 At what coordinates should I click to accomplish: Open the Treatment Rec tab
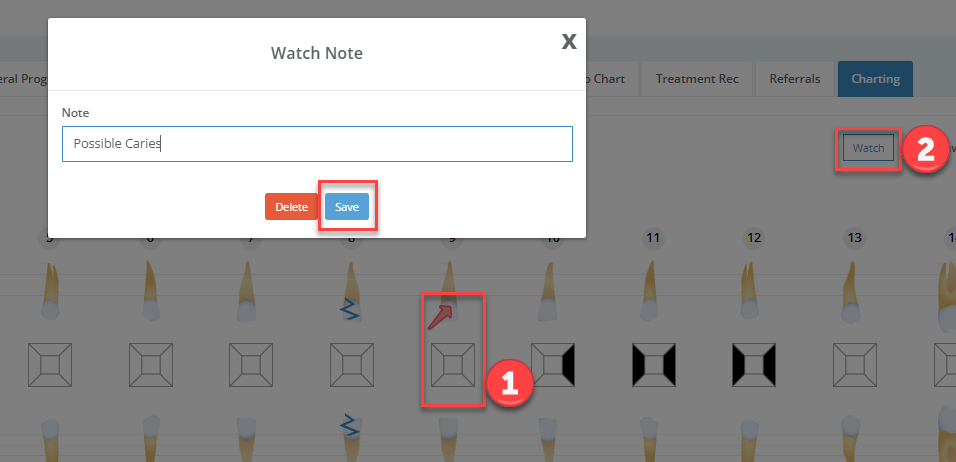click(x=697, y=79)
